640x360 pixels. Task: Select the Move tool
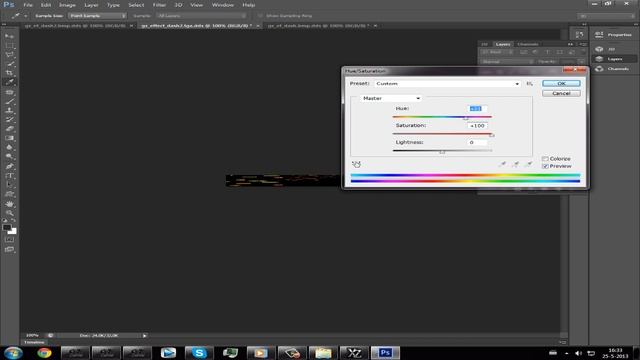pyautogui.click(x=9, y=36)
